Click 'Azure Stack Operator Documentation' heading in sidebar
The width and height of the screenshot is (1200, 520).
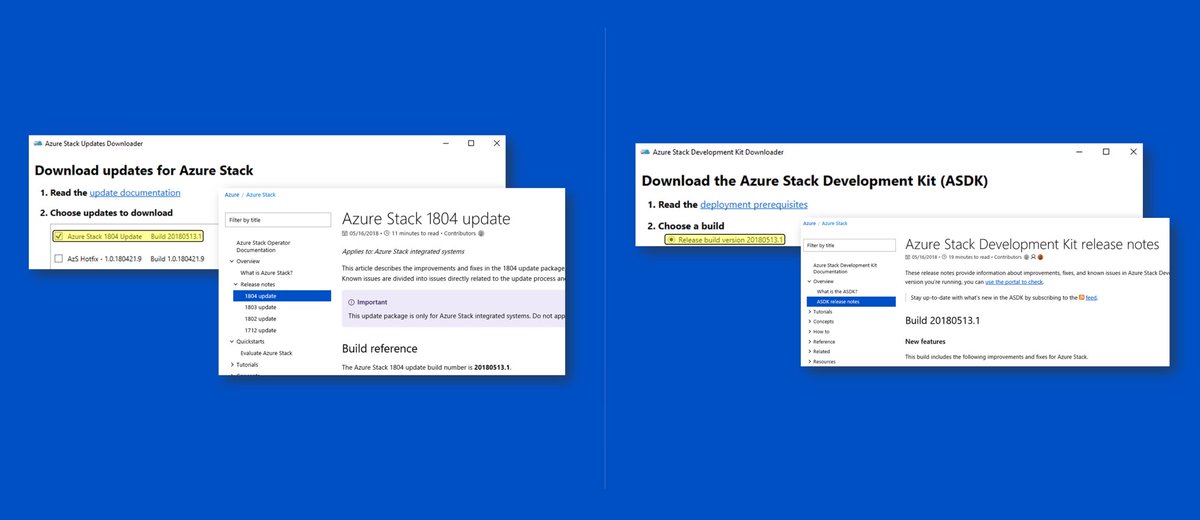[265, 246]
